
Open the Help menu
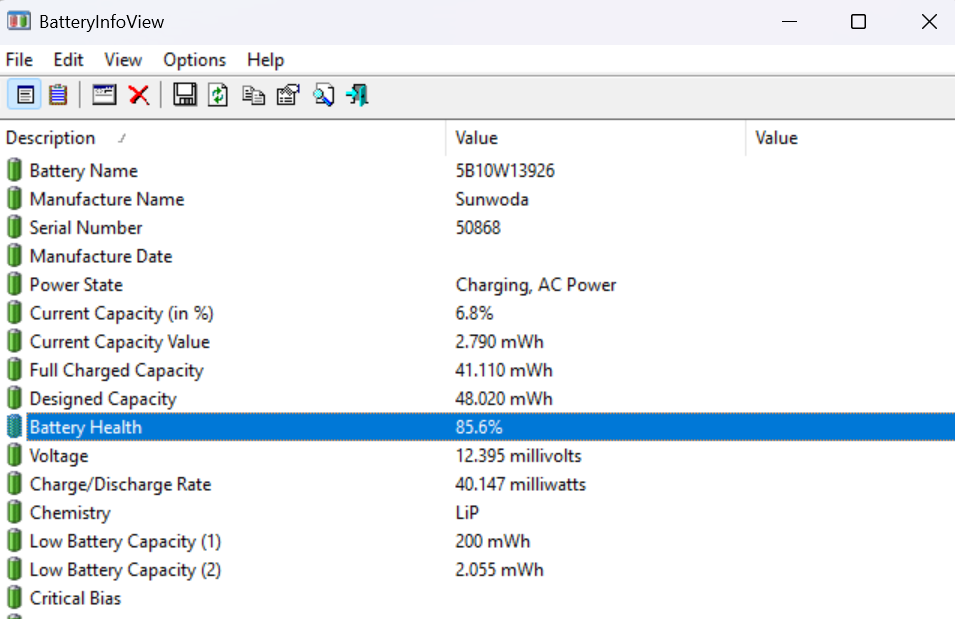pos(266,60)
